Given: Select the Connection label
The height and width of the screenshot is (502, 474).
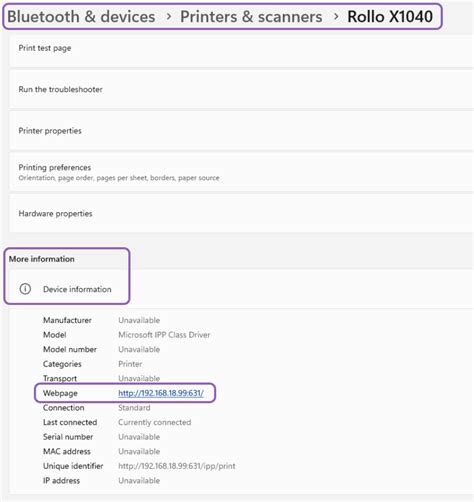Looking at the screenshot, I should pos(63,408).
